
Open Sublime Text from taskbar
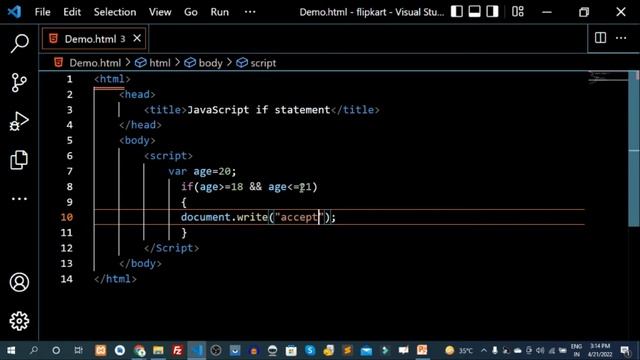(347, 350)
